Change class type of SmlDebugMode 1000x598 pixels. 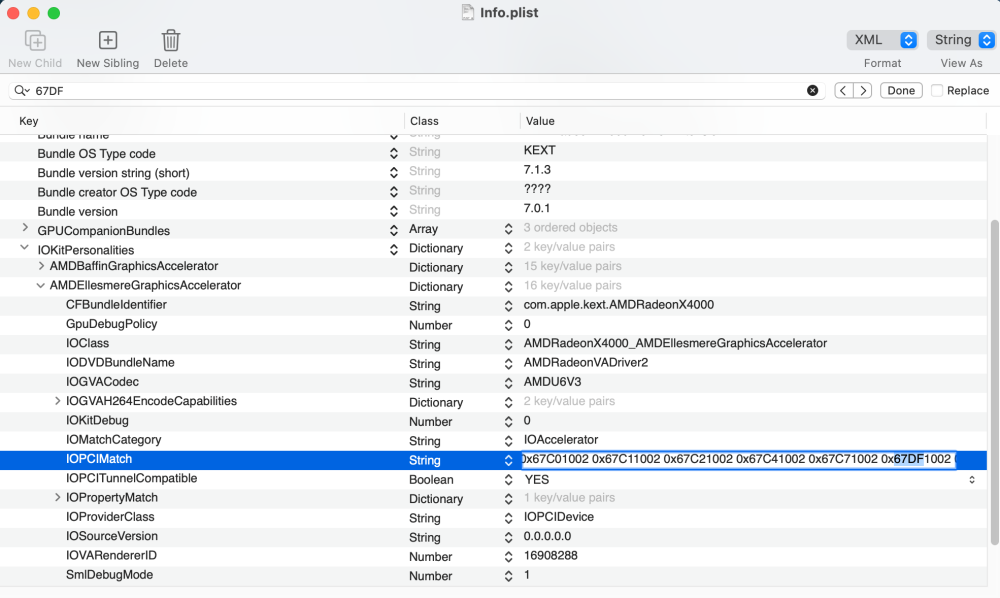(508, 576)
